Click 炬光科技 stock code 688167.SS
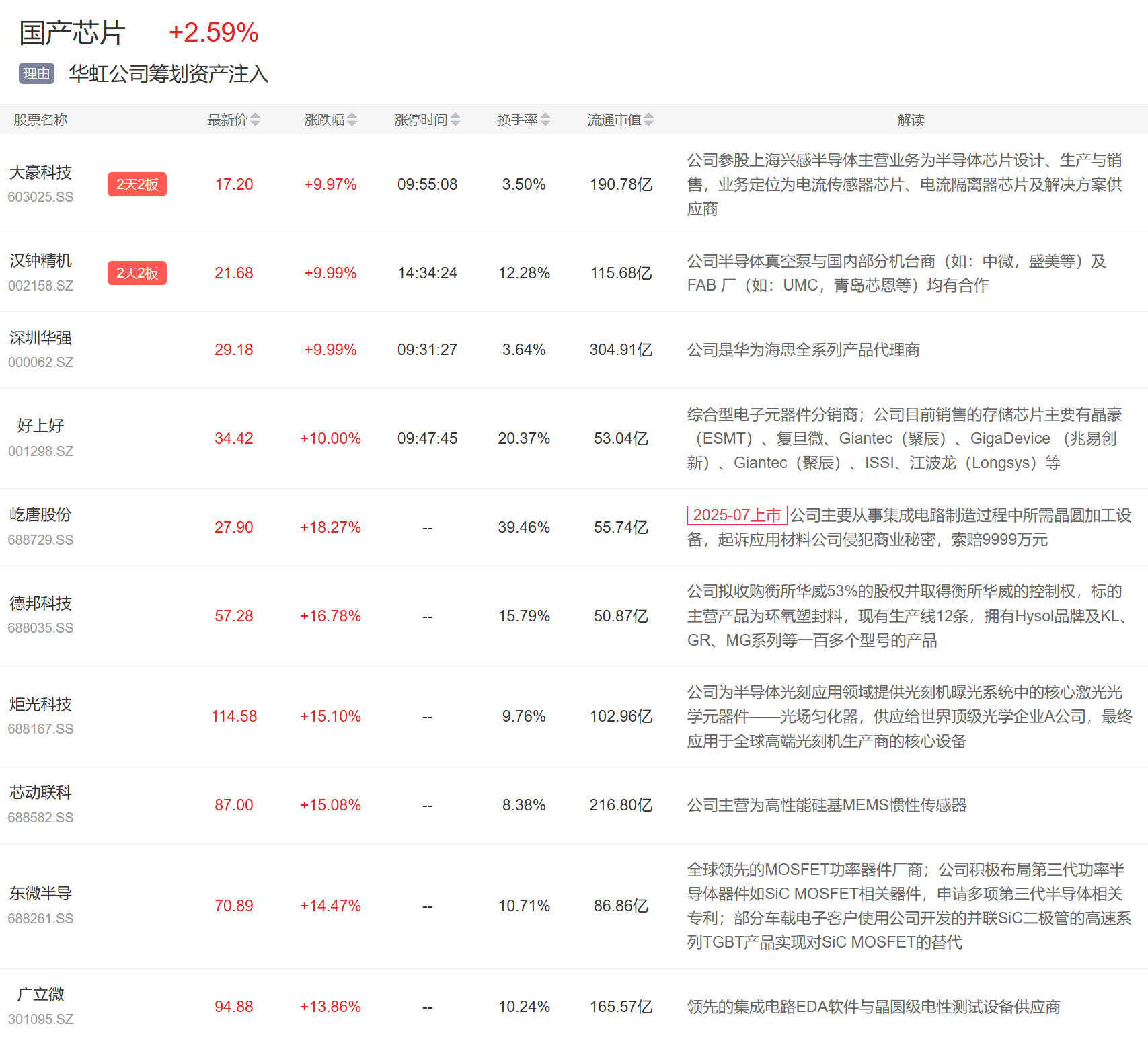Viewport: 1148px width, 1043px height. pos(40,729)
